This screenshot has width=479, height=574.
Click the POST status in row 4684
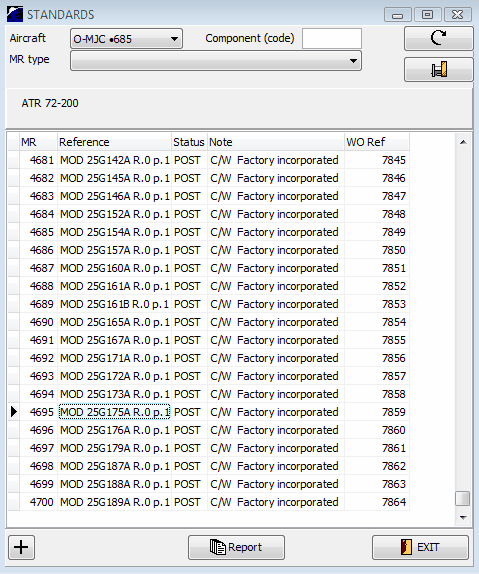[x=189, y=214]
